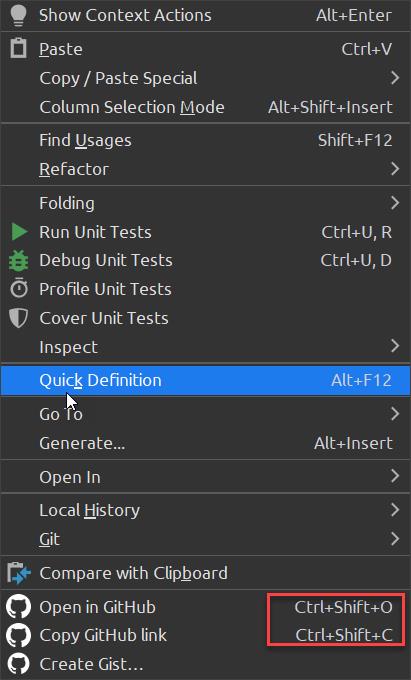Click the Compare with Clipboard icon
The height and width of the screenshot is (680, 411).
click(19, 573)
